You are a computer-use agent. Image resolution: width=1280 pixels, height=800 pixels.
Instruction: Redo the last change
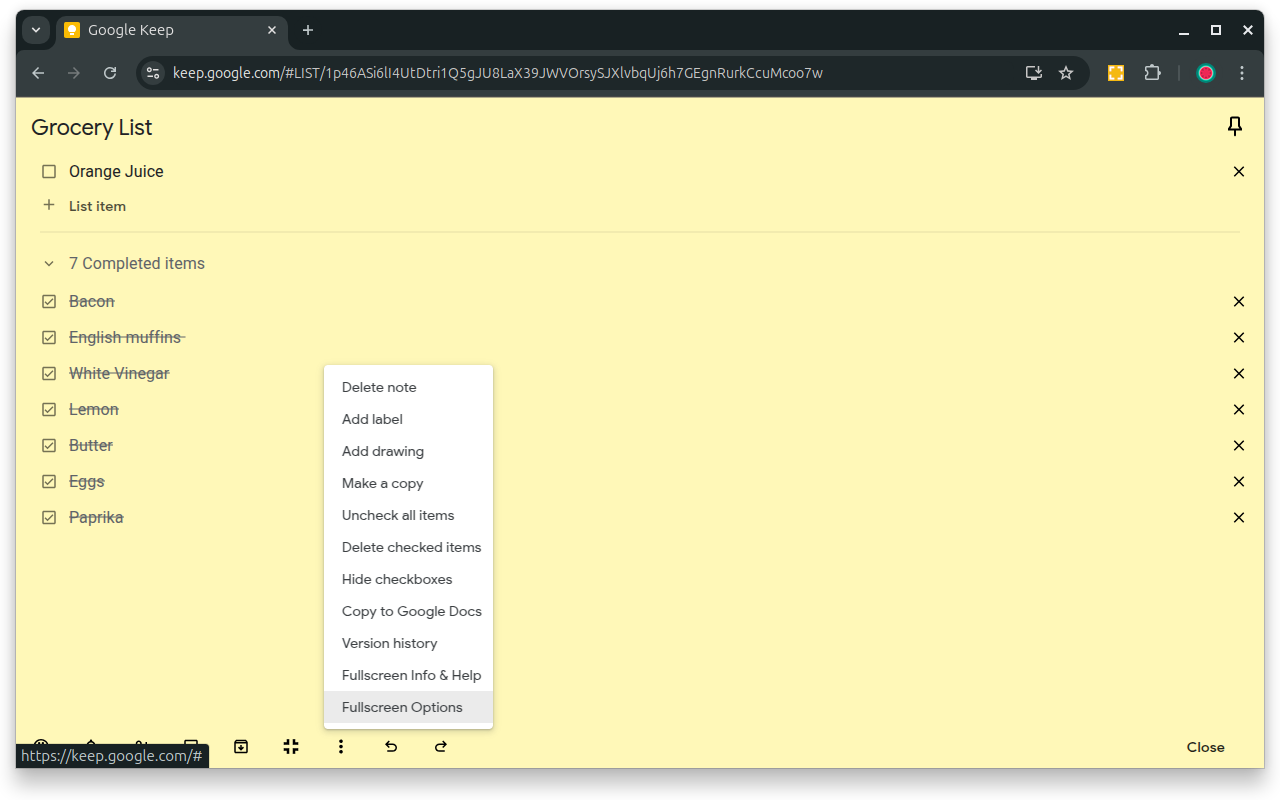(x=441, y=746)
